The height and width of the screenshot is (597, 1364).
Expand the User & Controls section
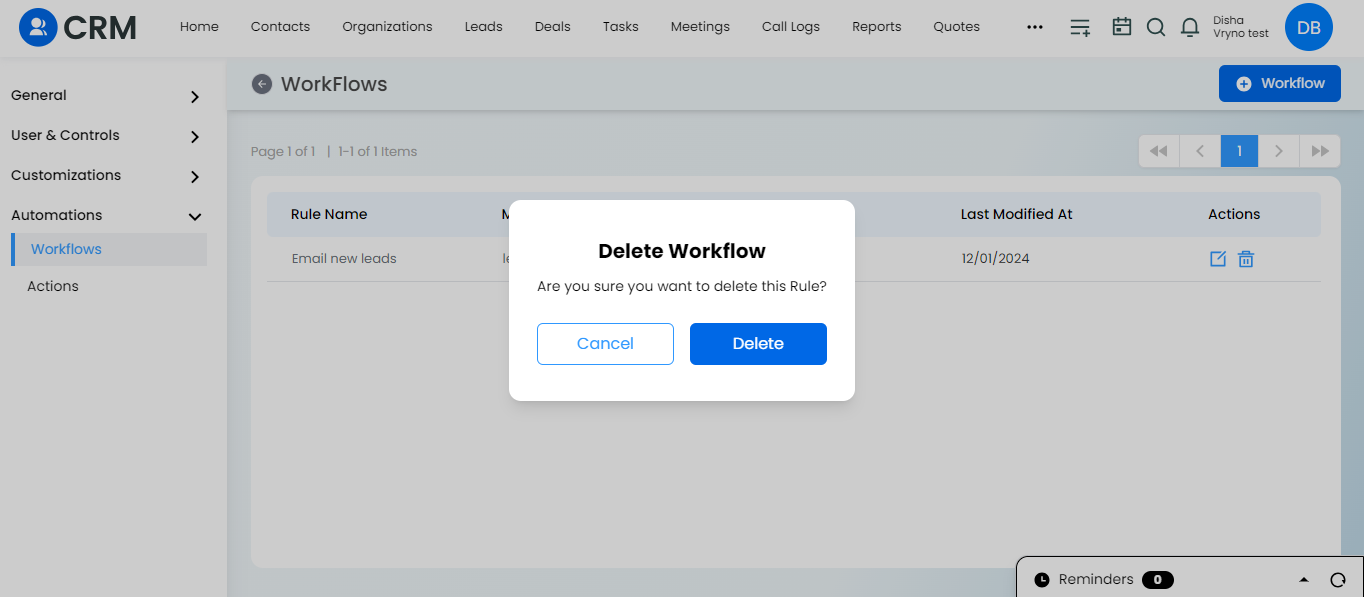pos(195,137)
